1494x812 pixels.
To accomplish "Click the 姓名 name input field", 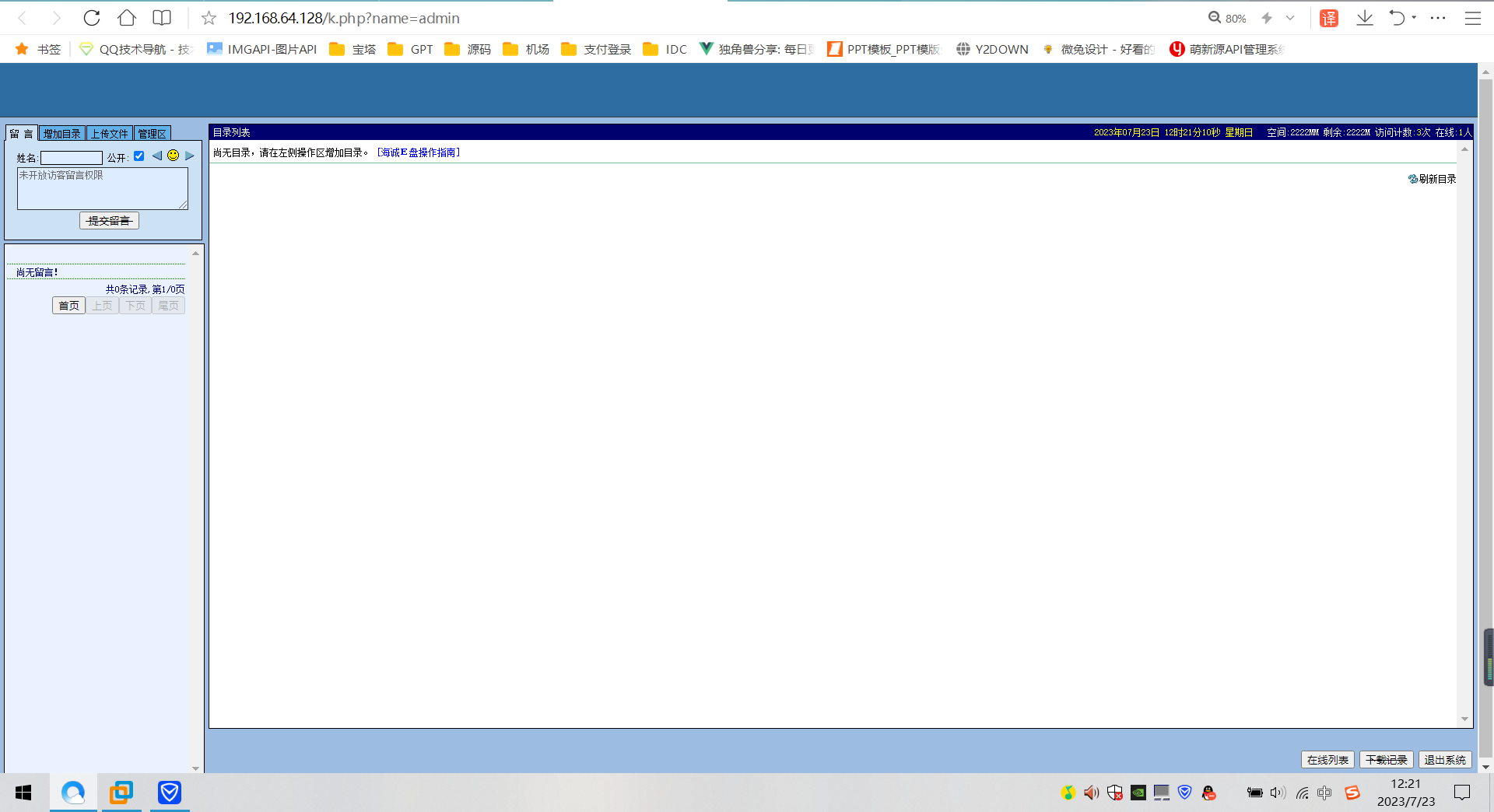I will [72, 158].
